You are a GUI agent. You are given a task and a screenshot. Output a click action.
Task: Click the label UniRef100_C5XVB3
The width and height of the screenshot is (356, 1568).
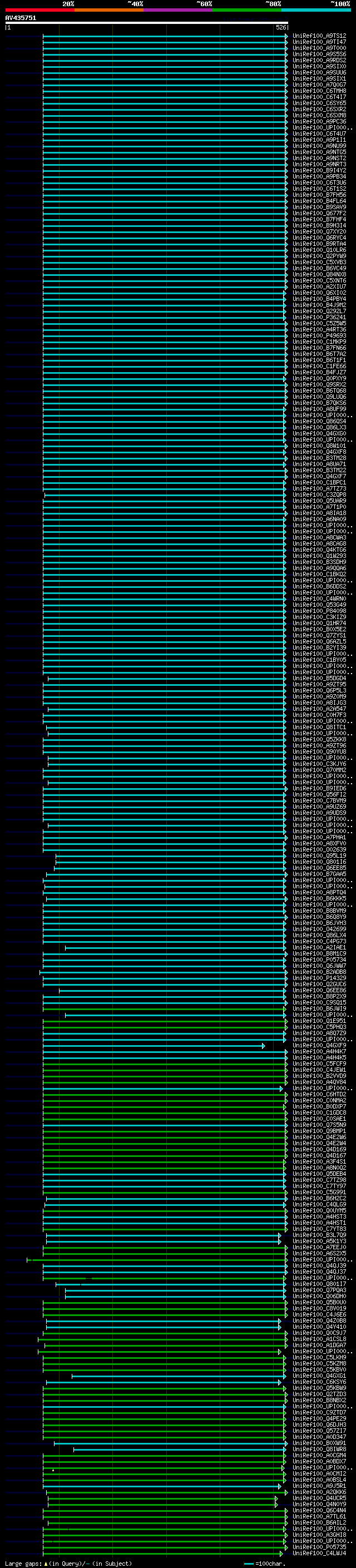pos(319,263)
